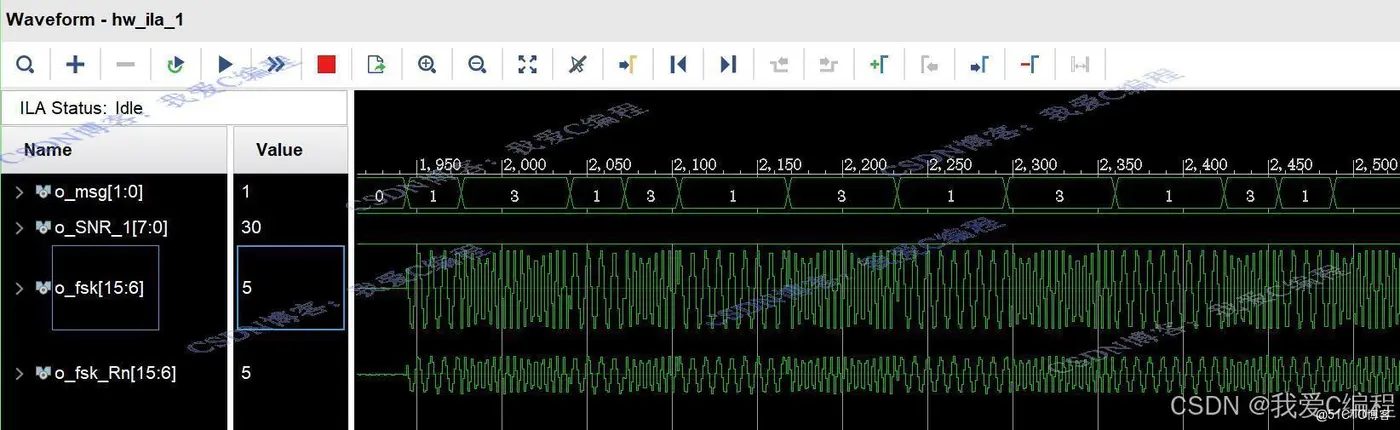
Task: Select the o_fsk[15:6] signal name
Action: pos(99,288)
